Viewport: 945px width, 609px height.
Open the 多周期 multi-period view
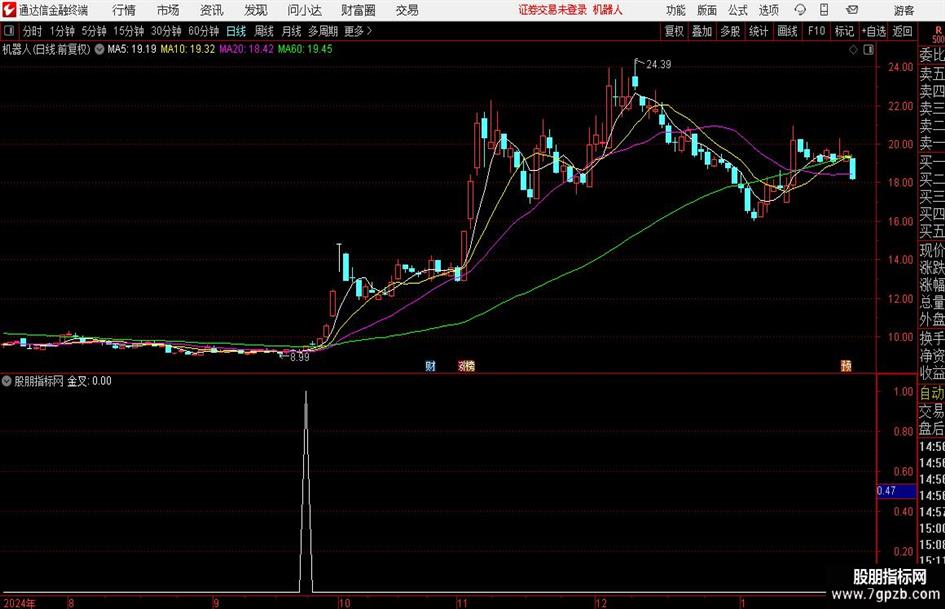323,31
